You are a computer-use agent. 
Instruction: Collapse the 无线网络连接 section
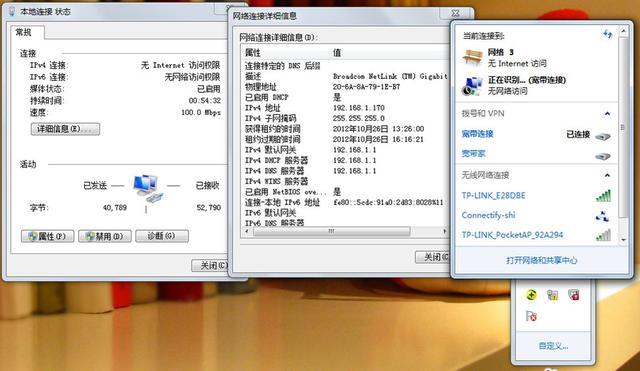[607, 175]
